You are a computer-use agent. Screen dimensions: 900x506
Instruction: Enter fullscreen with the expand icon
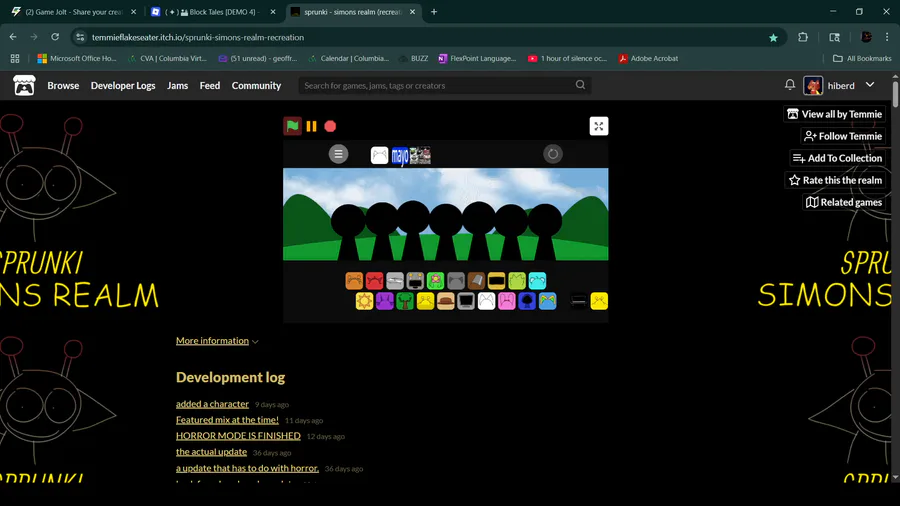(599, 126)
